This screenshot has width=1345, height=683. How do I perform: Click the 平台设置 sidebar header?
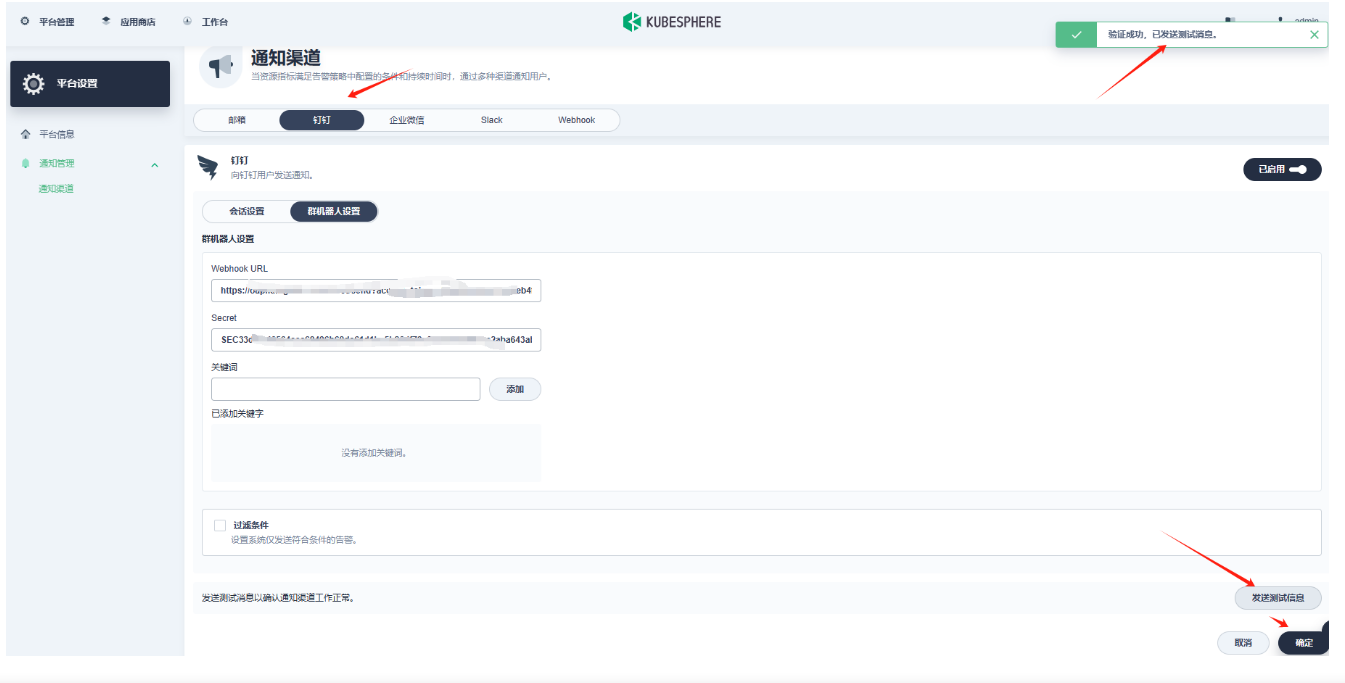90,84
